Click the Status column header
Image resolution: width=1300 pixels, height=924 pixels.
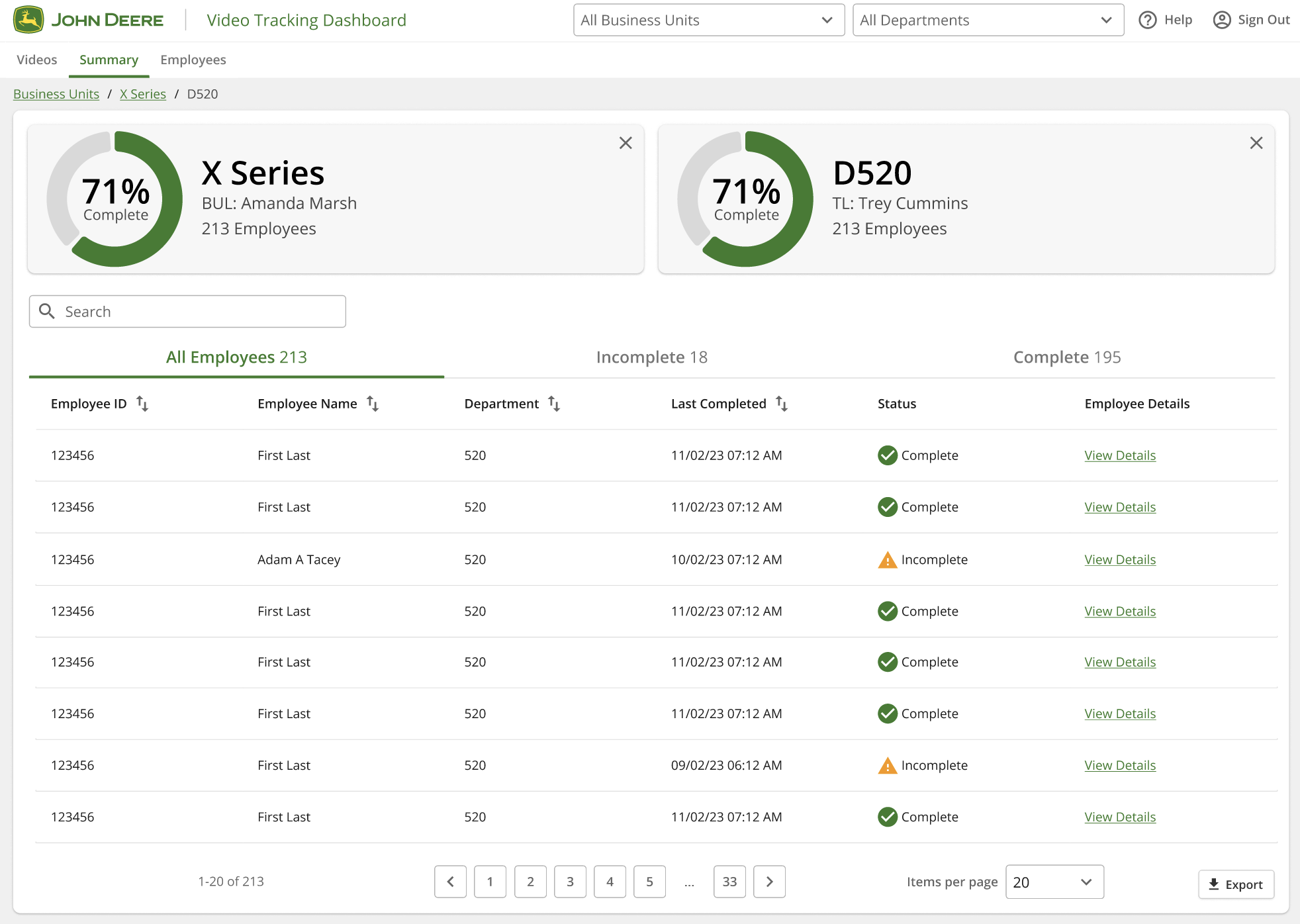coord(897,404)
